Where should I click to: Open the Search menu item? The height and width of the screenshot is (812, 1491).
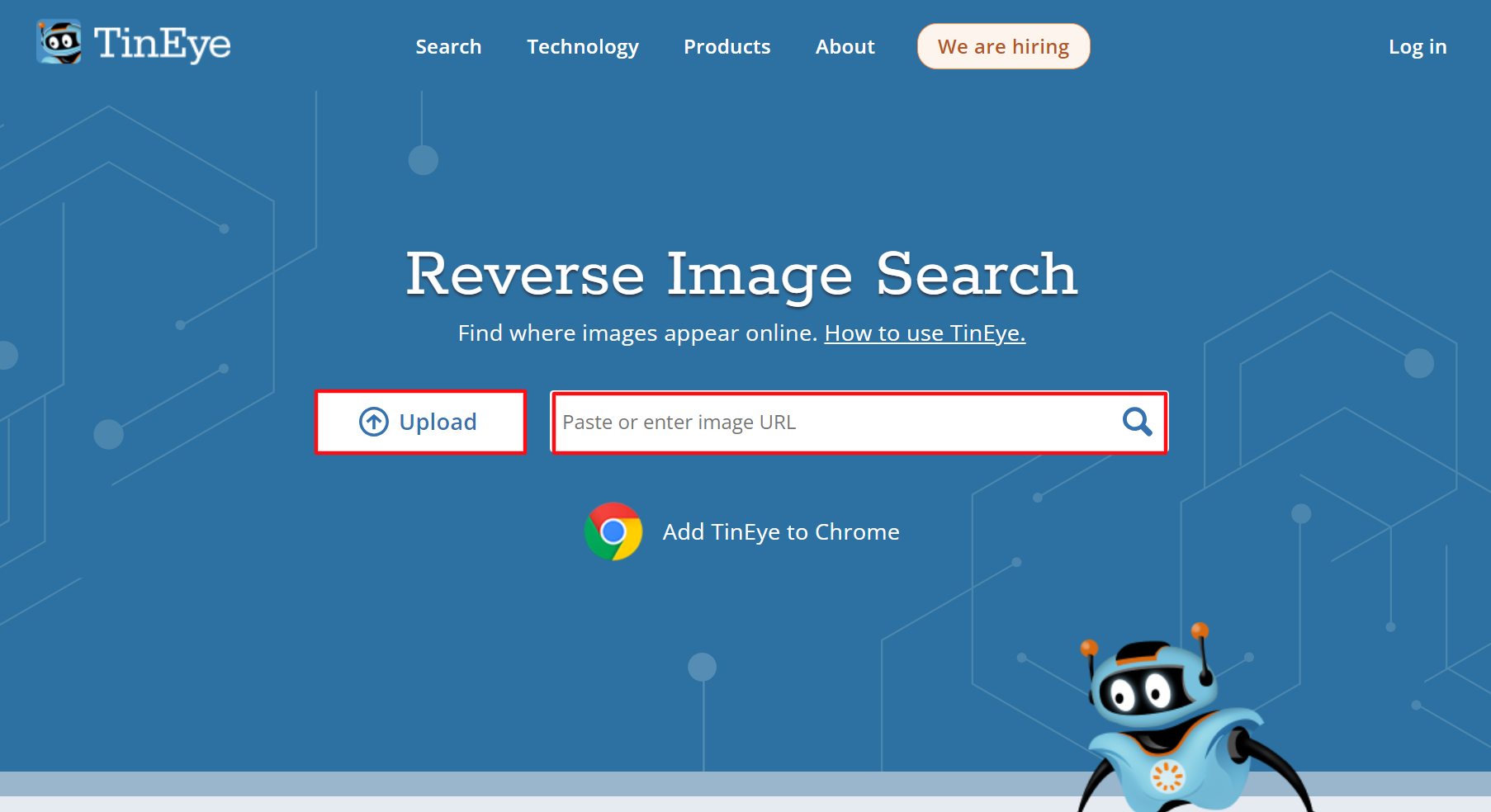pyautogui.click(x=448, y=47)
